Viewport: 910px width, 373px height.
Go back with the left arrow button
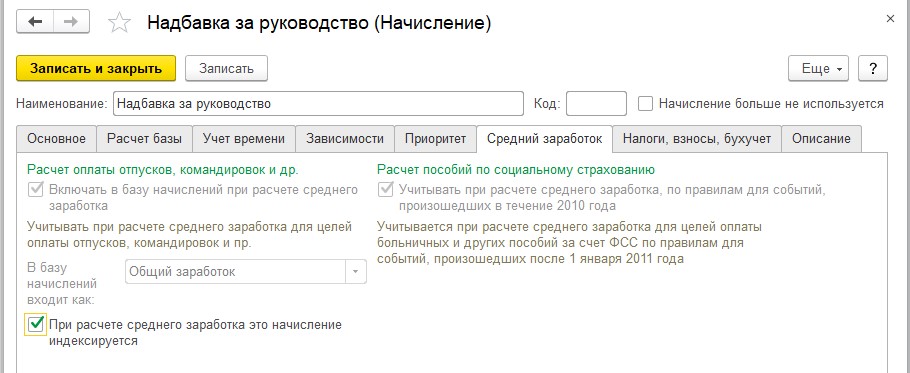tap(35, 22)
